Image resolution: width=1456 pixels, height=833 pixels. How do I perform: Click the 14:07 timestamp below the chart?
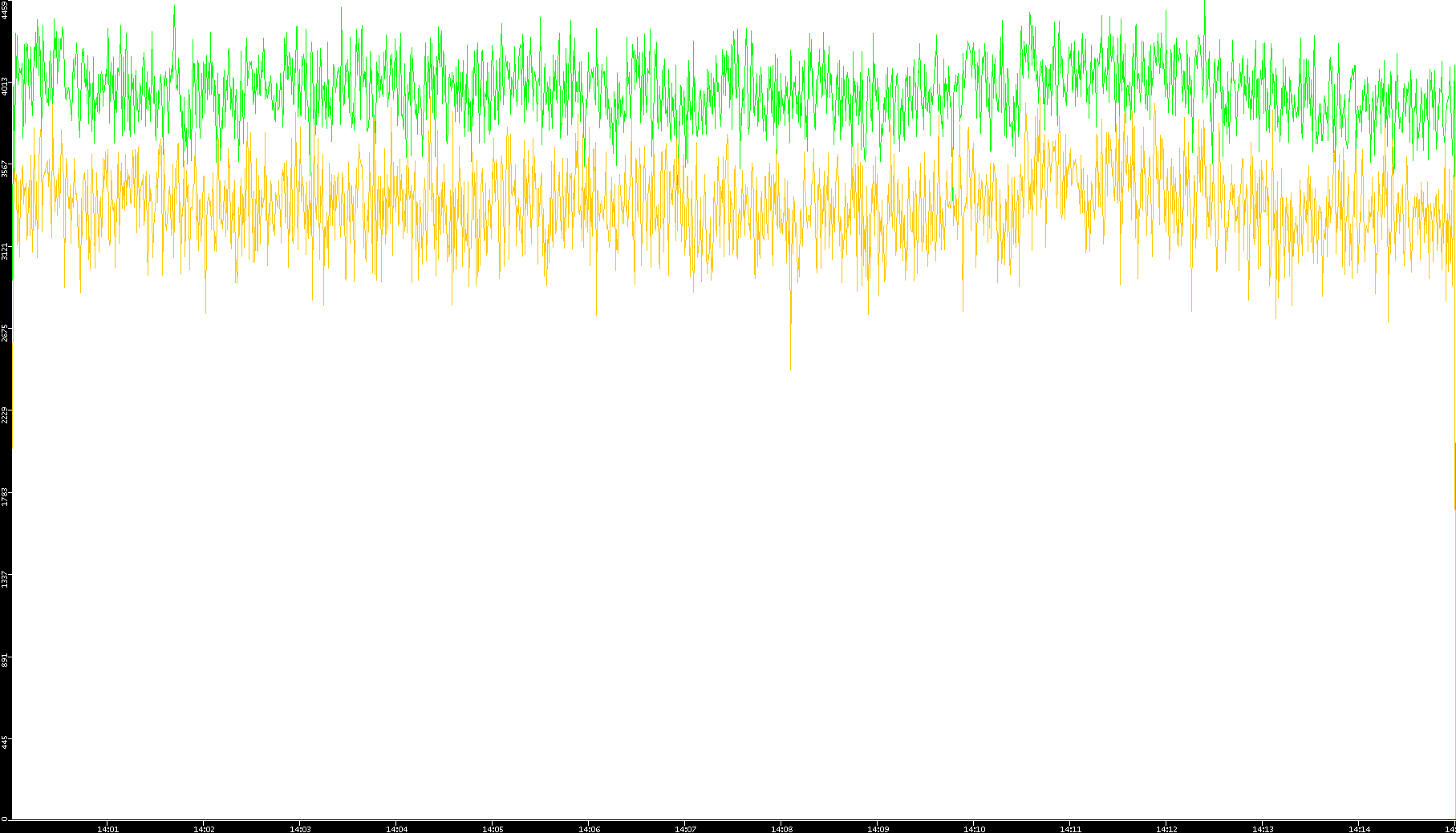(x=685, y=829)
